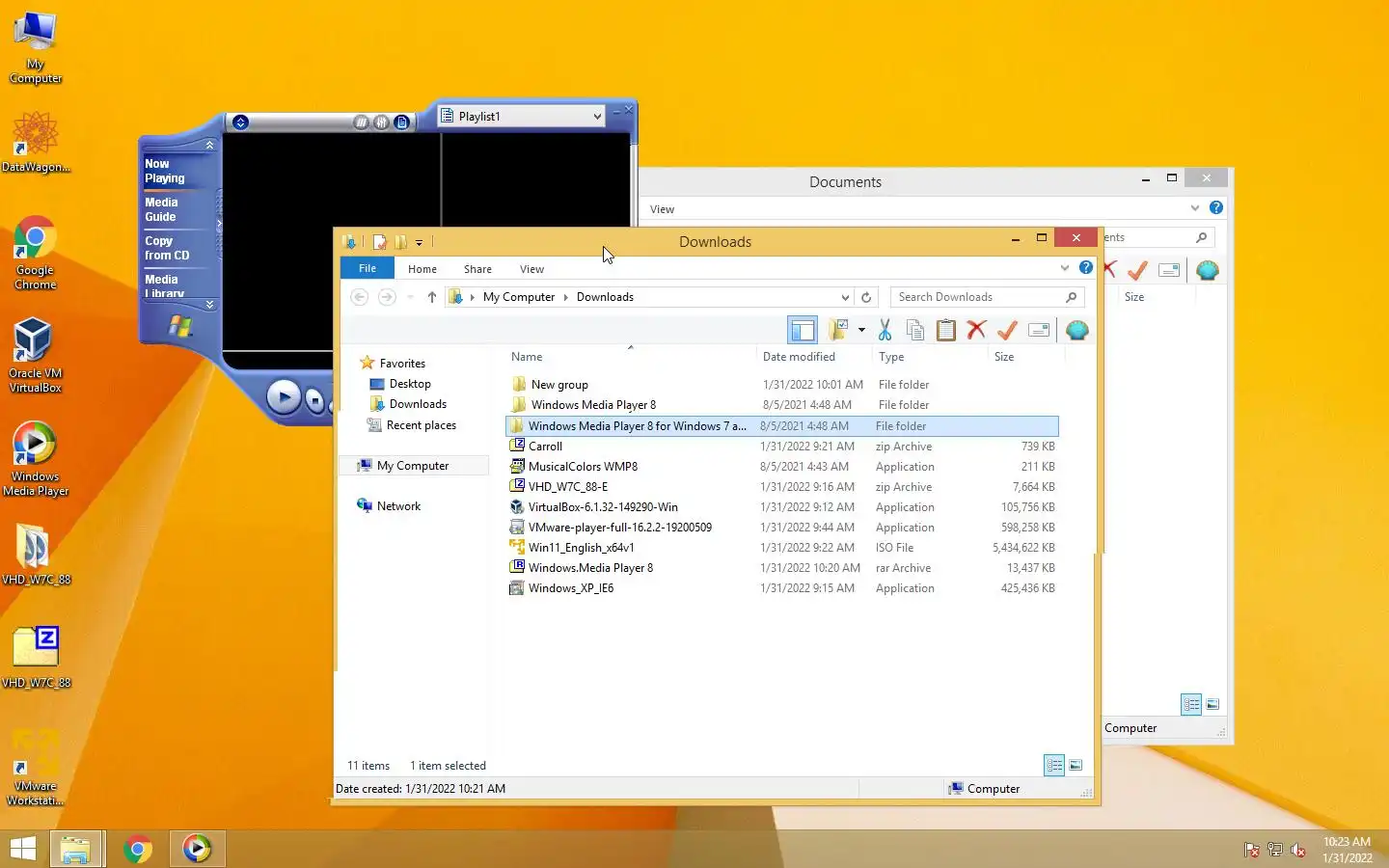Image resolution: width=1389 pixels, height=868 pixels.
Task: Go forward with the Forward arrow in Downloads
Action: (x=387, y=297)
